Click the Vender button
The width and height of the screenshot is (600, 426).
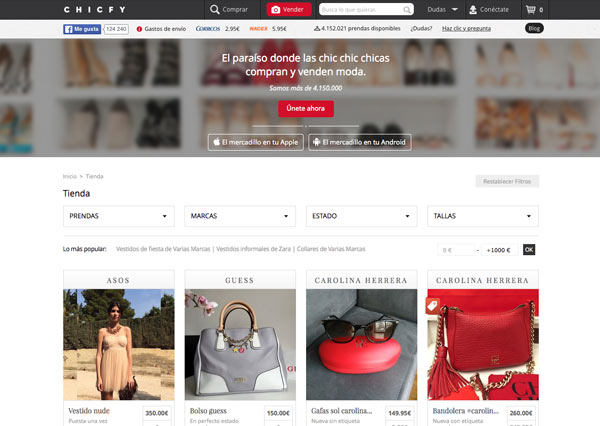(289, 10)
